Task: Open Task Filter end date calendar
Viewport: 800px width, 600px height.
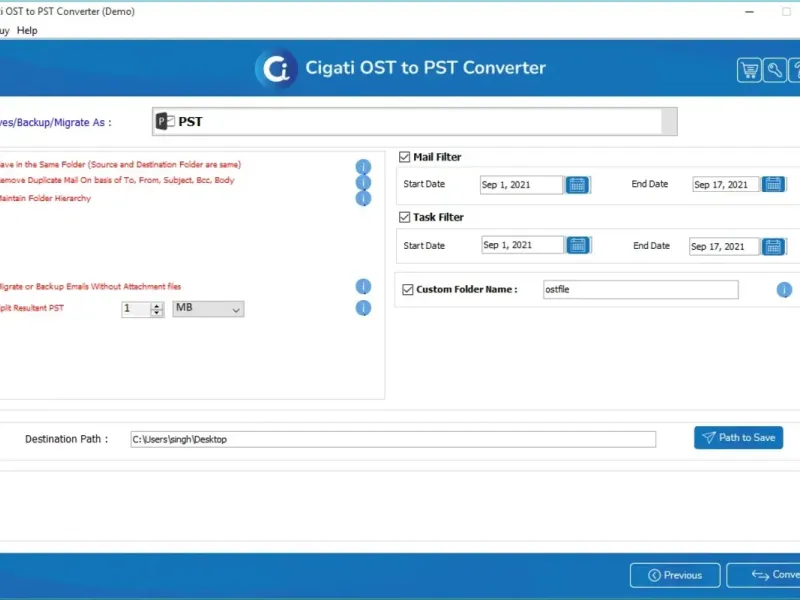Action: tap(773, 247)
